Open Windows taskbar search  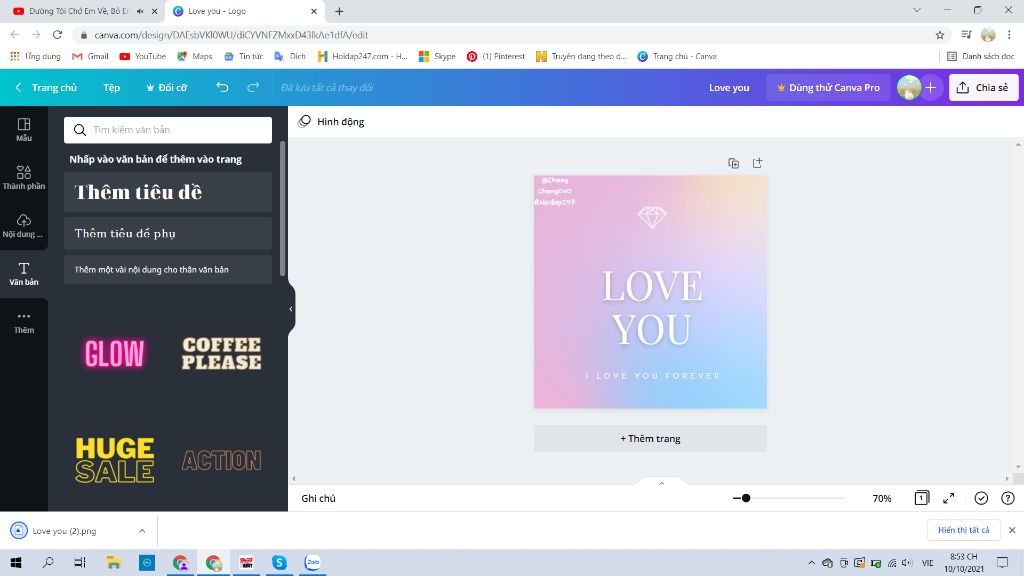click(48, 562)
